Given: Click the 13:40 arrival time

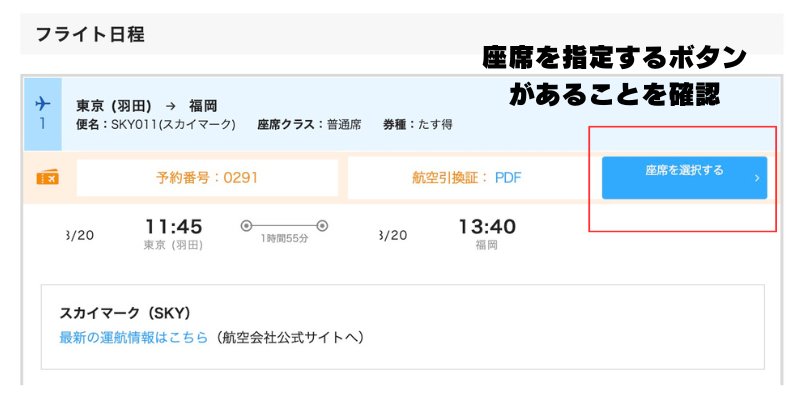Looking at the screenshot, I should 487,227.
